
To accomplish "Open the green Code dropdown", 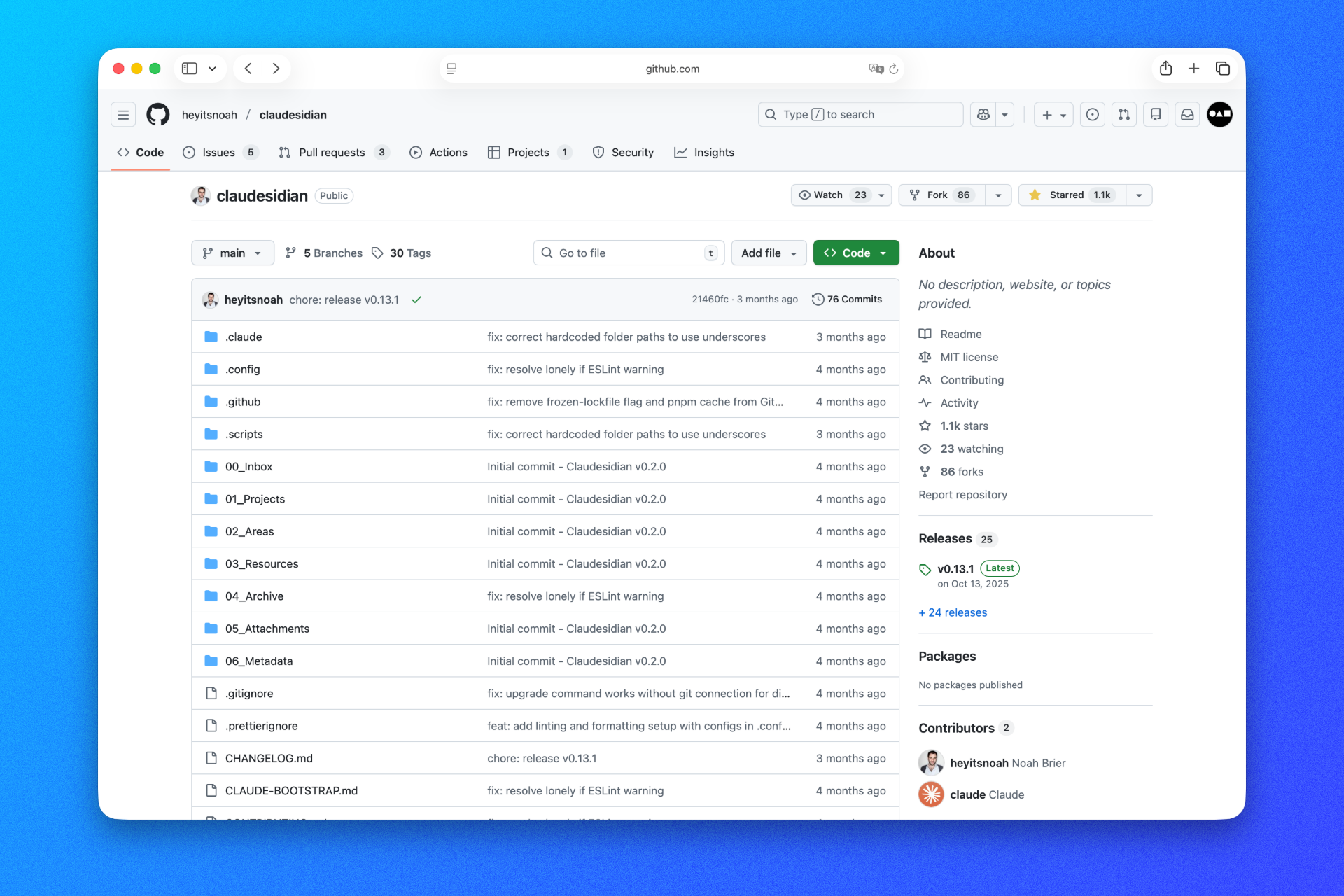I will coord(855,253).
